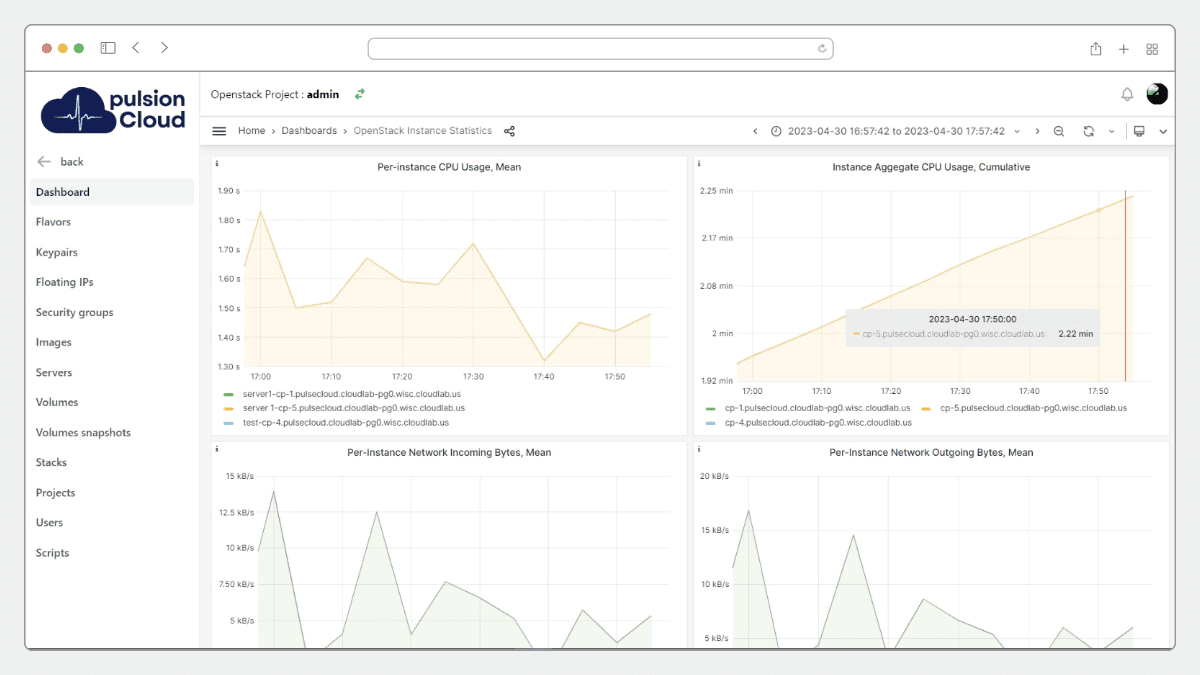
Task: Select Dashboard in sidebar
Action: click(x=112, y=192)
